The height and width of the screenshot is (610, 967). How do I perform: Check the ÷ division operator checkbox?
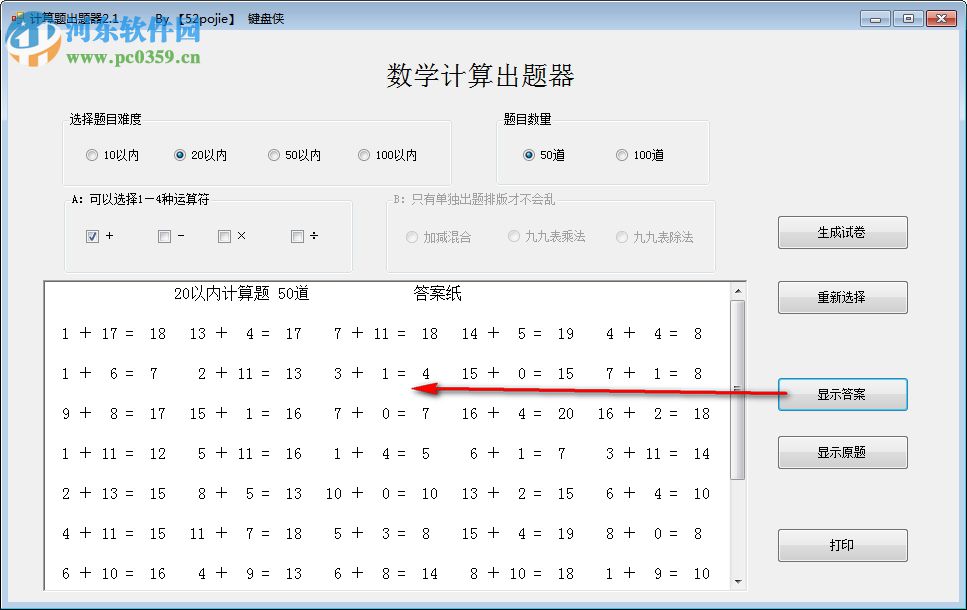pyautogui.click(x=295, y=236)
